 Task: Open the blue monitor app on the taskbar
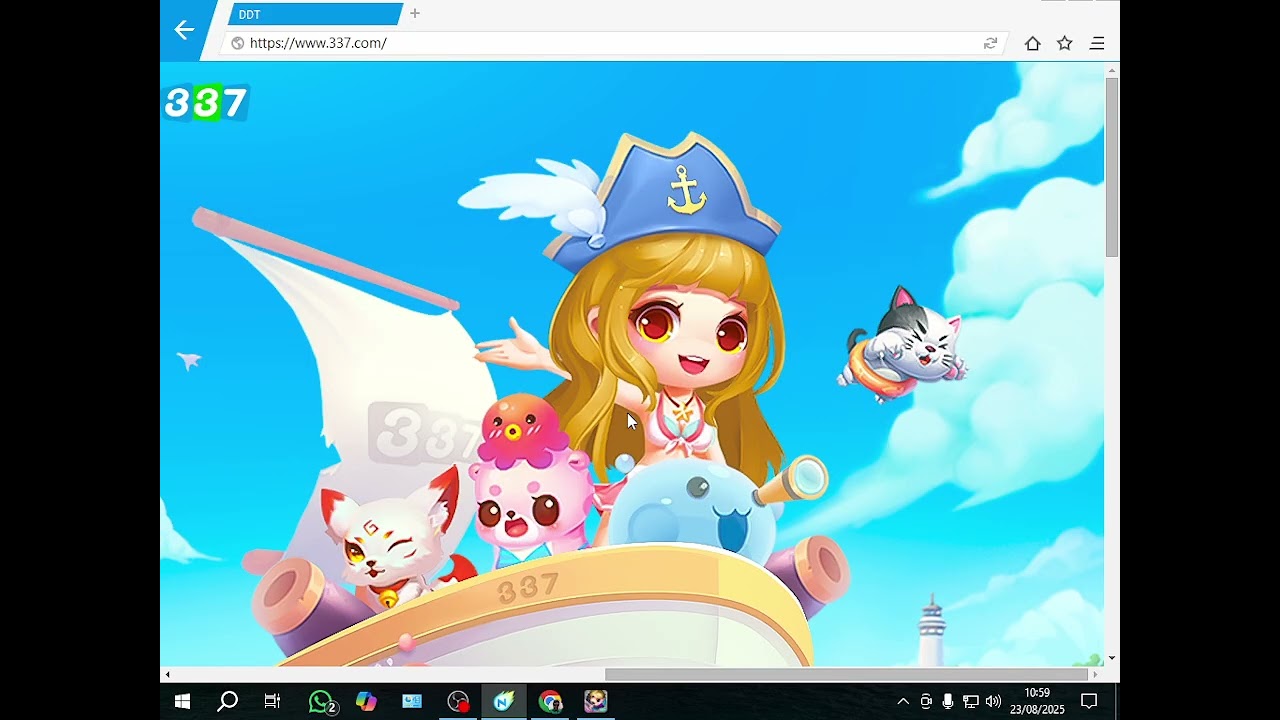[x=412, y=702]
